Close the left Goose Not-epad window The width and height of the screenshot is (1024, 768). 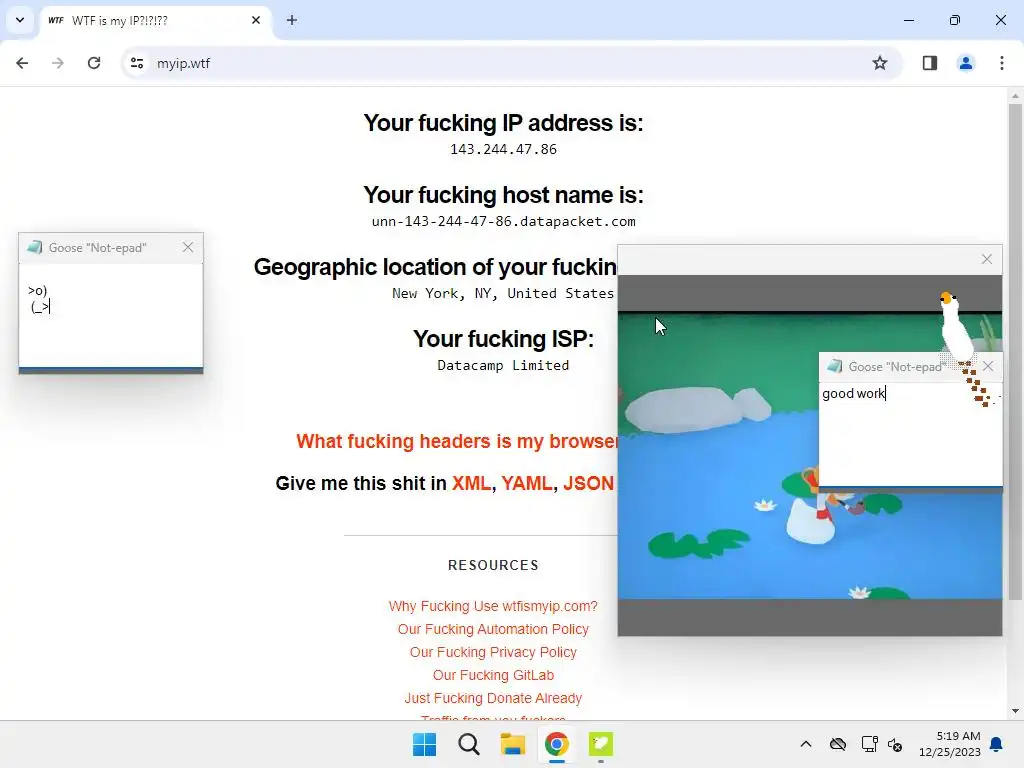(188, 248)
